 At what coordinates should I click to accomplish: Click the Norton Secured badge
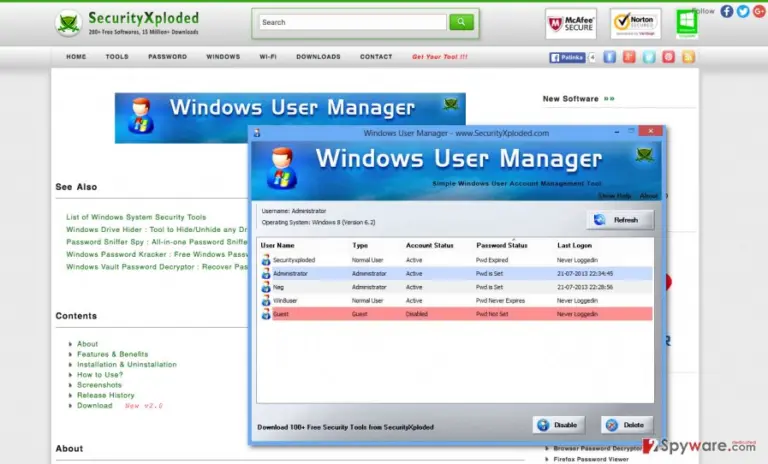point(635,23)
